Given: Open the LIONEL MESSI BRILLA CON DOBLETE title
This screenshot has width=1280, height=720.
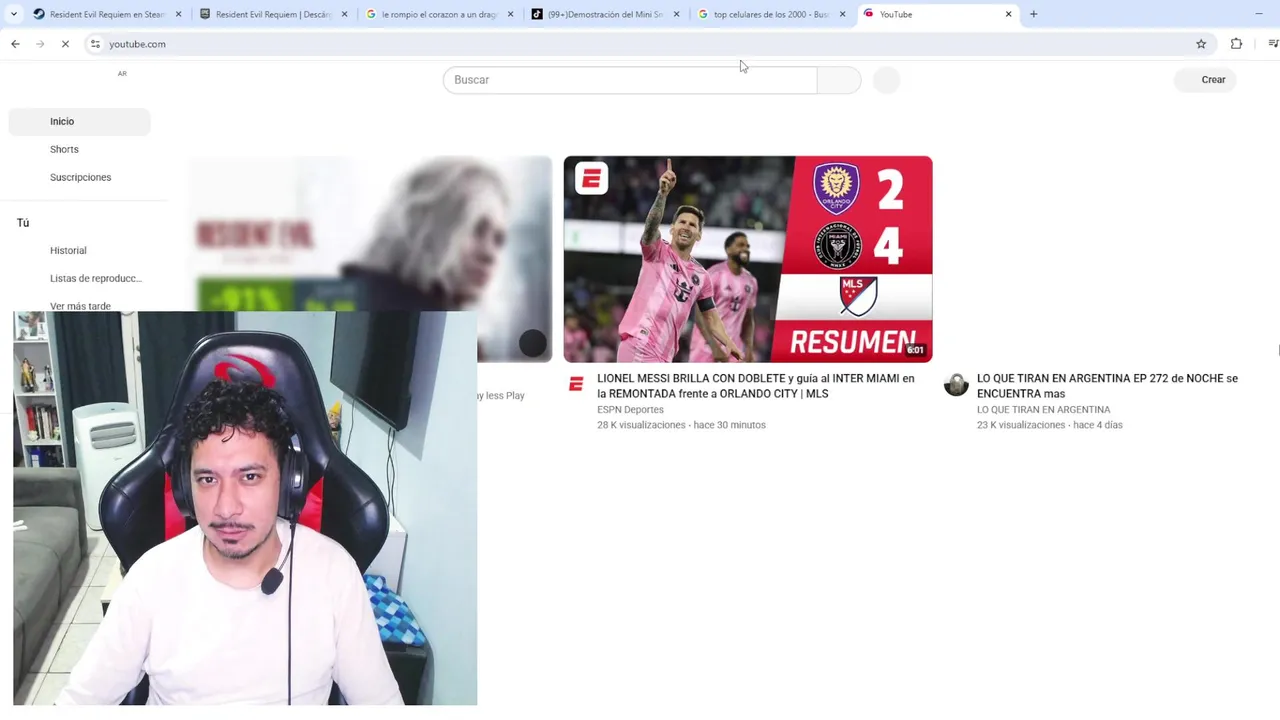Looking at the screenshot, I should (756, 386).
